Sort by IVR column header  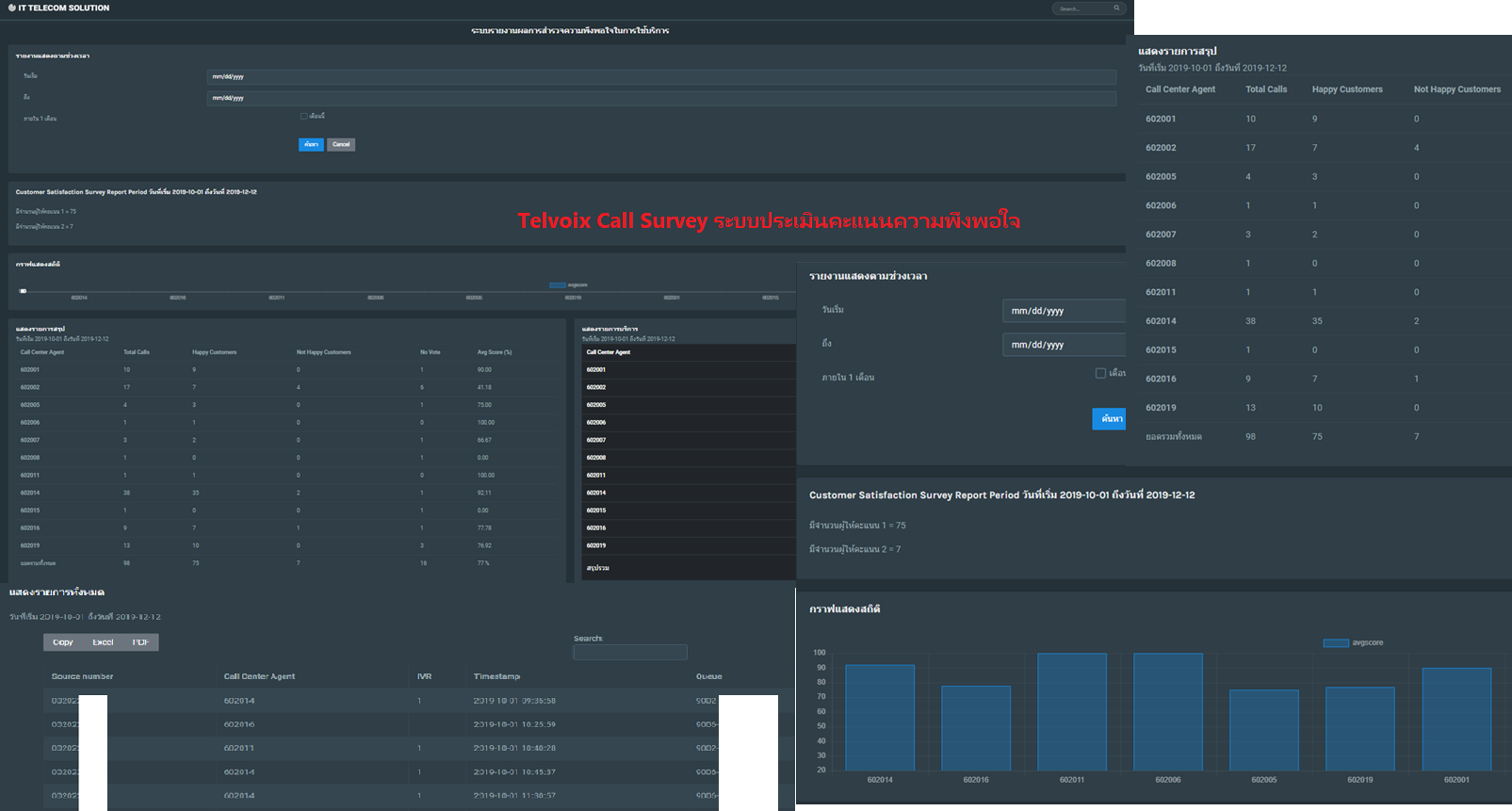click(x=424, y=676)
